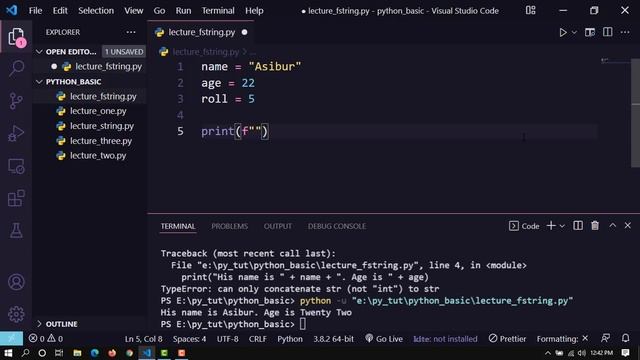640x360 pixels.
Task: Open the View menu
Action: (x=133, y=11)
